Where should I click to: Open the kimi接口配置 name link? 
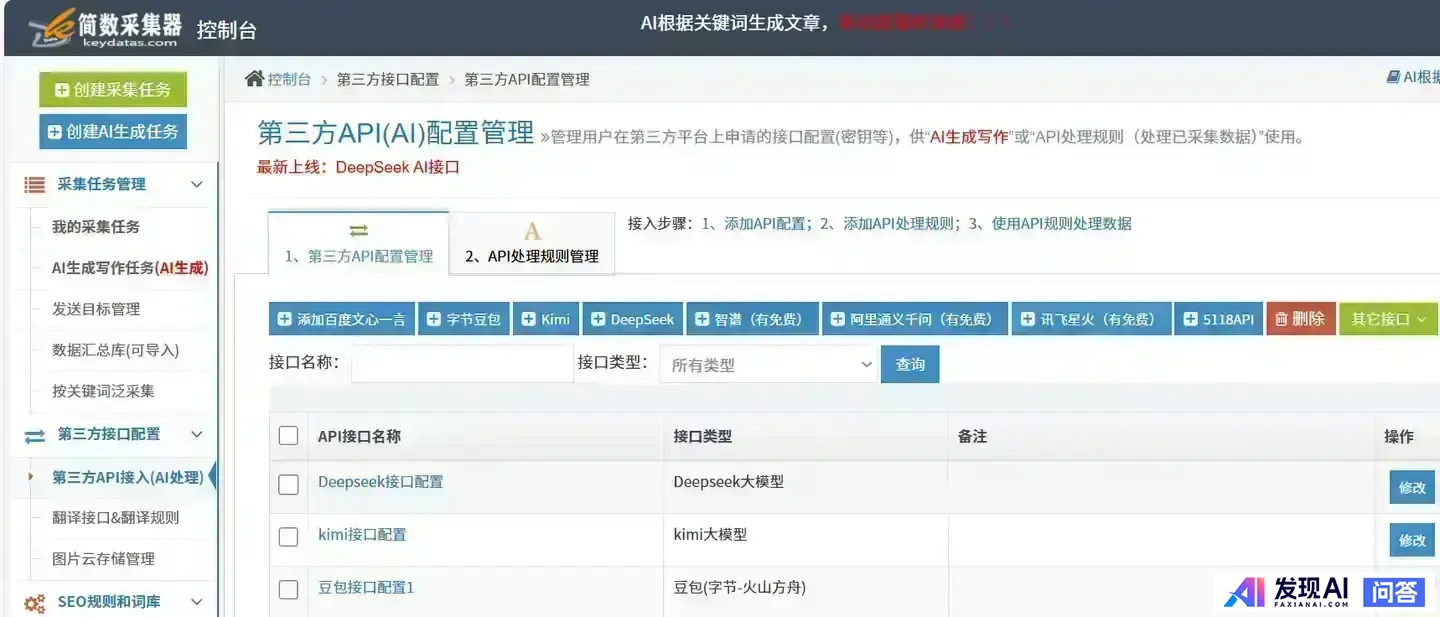(x=362, y=535)
